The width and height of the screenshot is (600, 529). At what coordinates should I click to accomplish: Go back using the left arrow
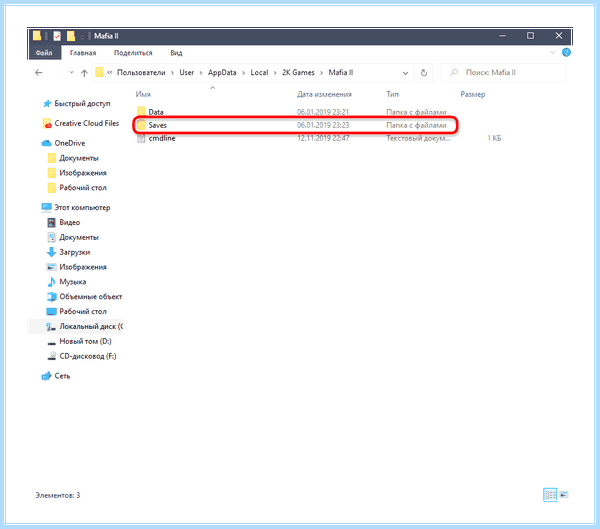pyautogui.click(x=39, y=73)
